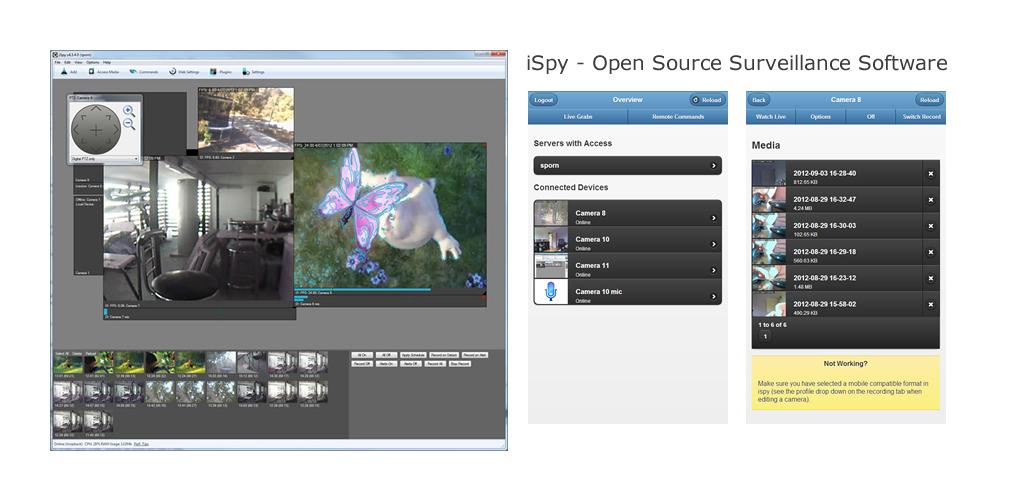
Task: Open the Edit menu
Action: 67,62
